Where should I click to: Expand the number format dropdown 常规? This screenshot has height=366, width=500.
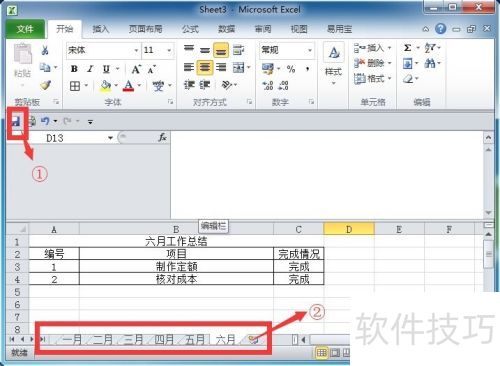310,50
